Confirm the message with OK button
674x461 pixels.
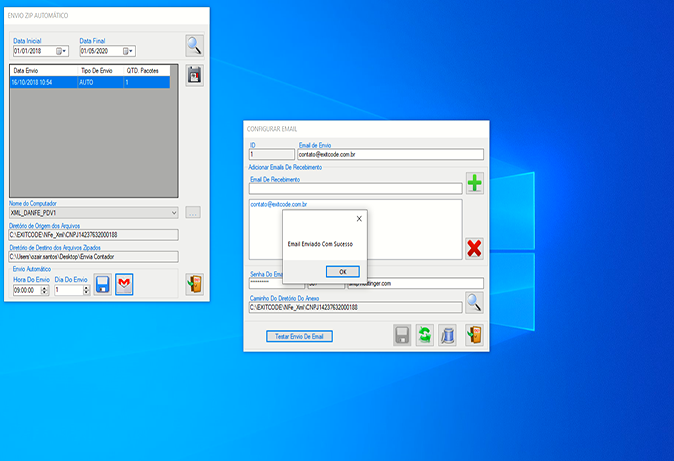pyautogui.click(x=343, y=272)
